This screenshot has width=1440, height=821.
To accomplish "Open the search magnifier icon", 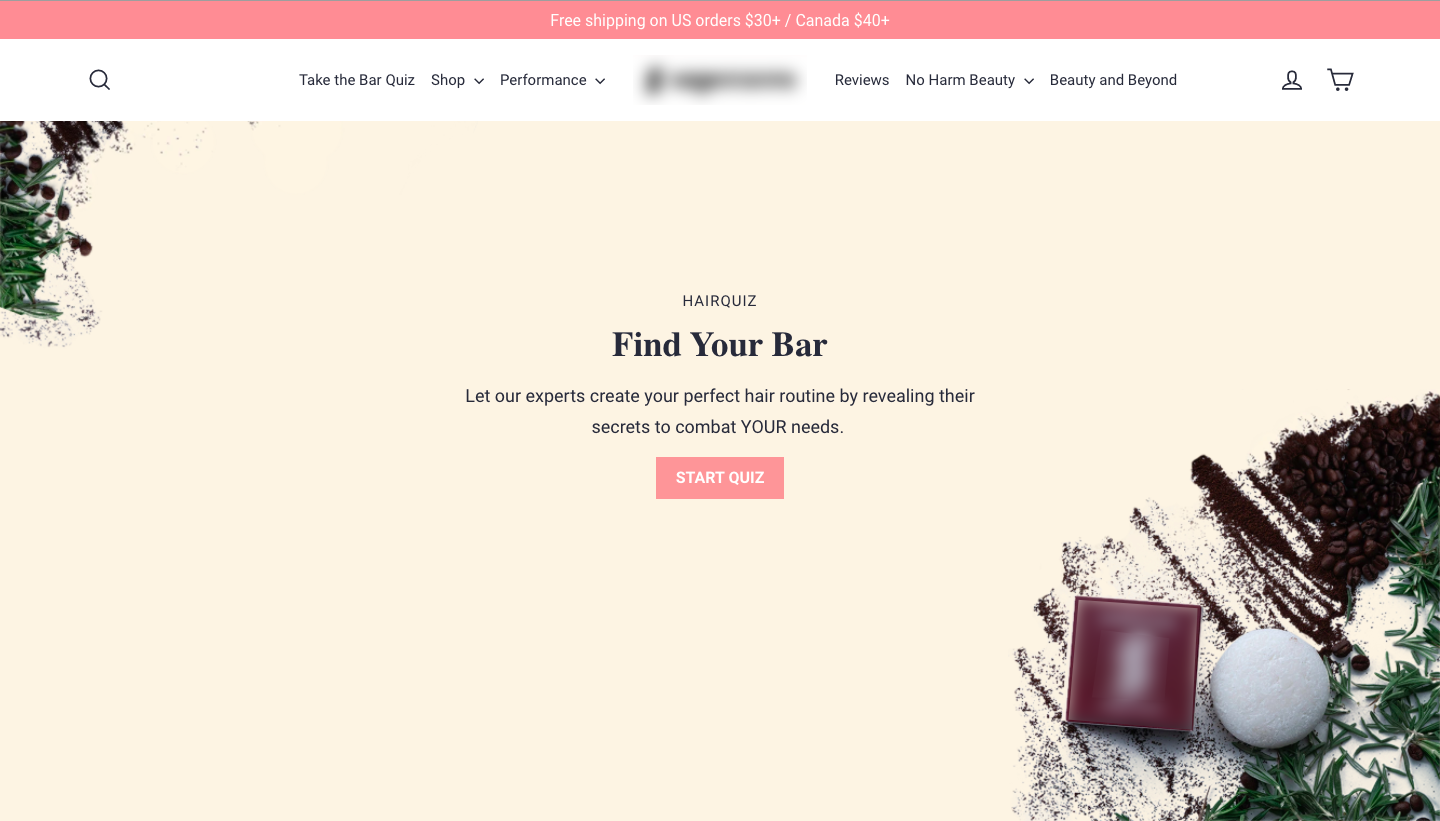I will pyautogui.click(x=100, y=80).
